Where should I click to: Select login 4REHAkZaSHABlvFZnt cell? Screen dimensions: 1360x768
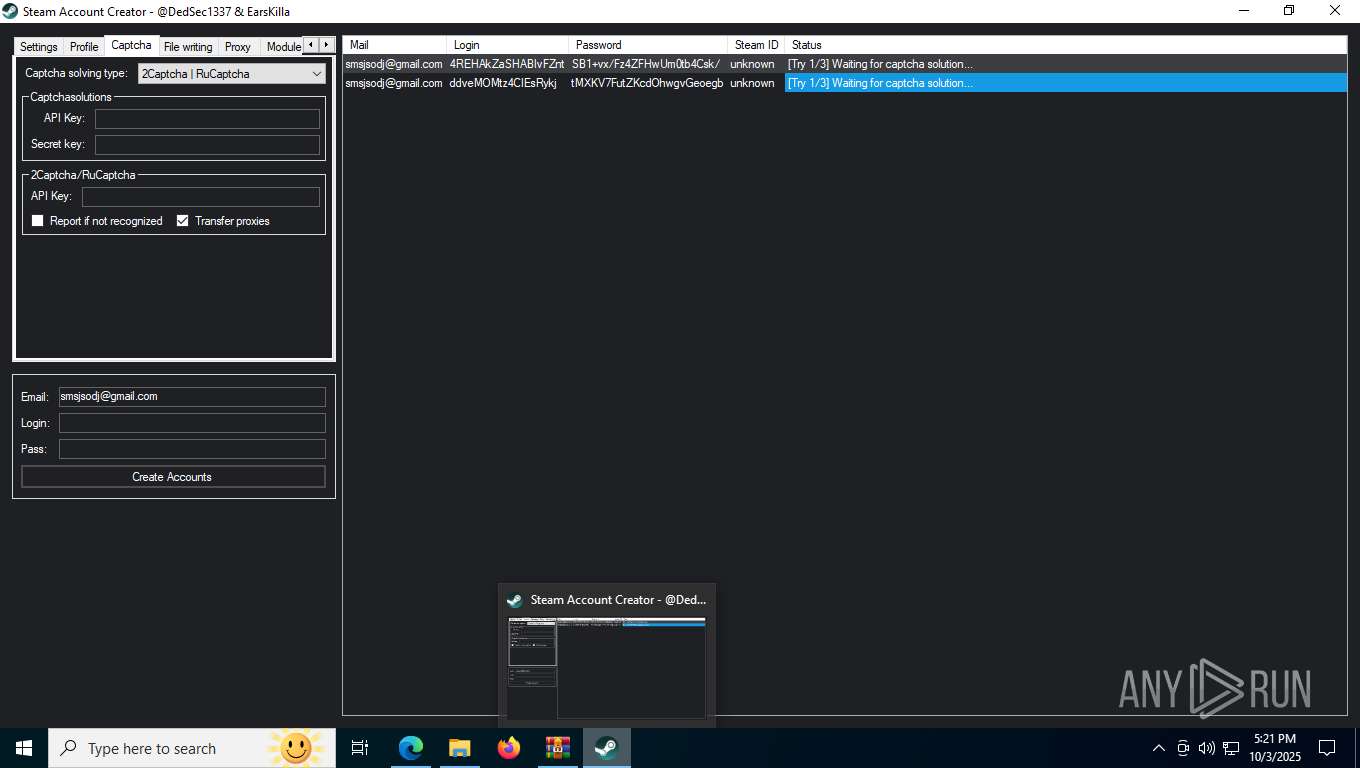point(507,64)
